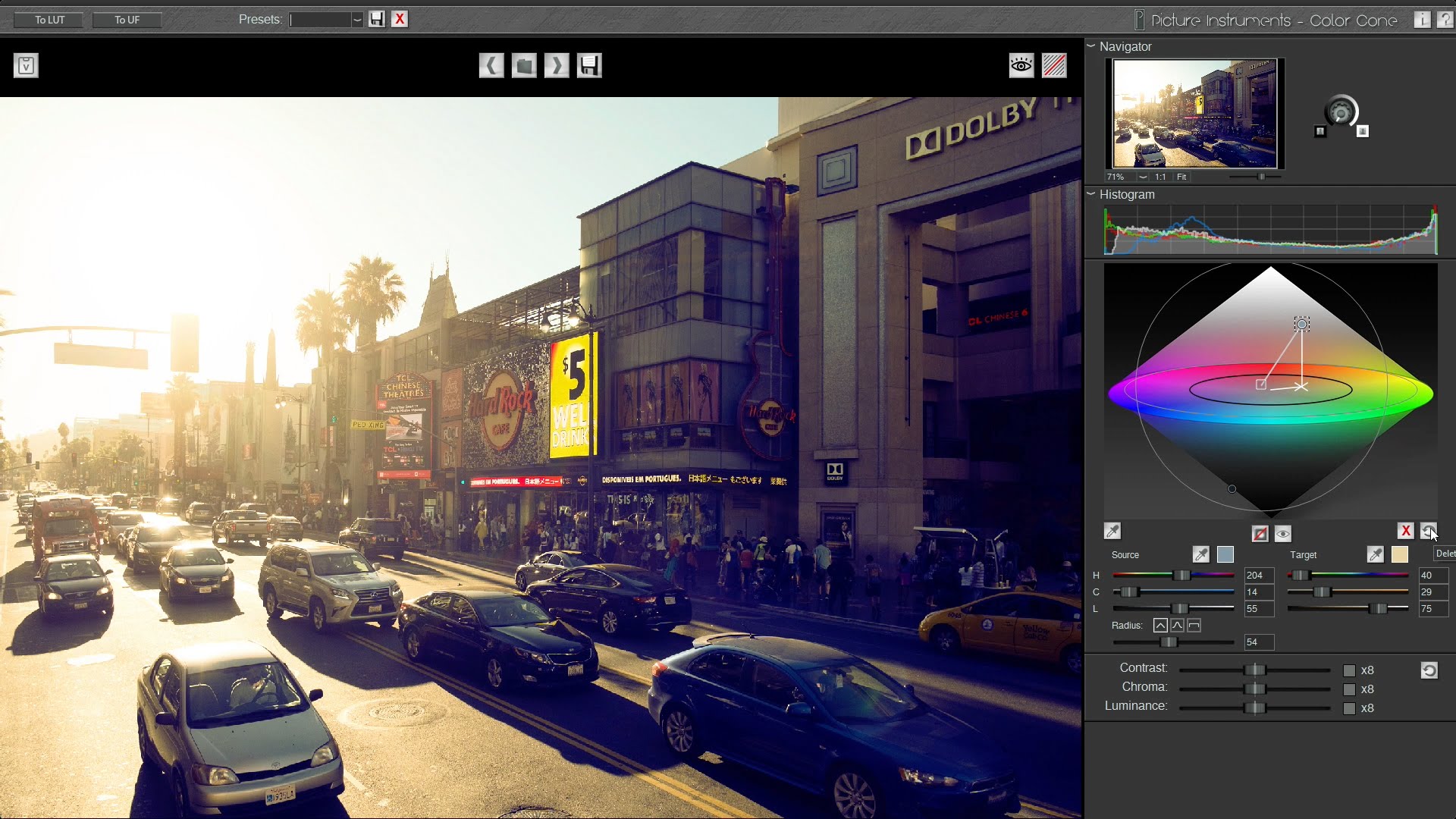Viewport: 1456px width, 819px height.
Task: Delete preset with red X button
Action: pyautogui.click(x=400, y=19)
